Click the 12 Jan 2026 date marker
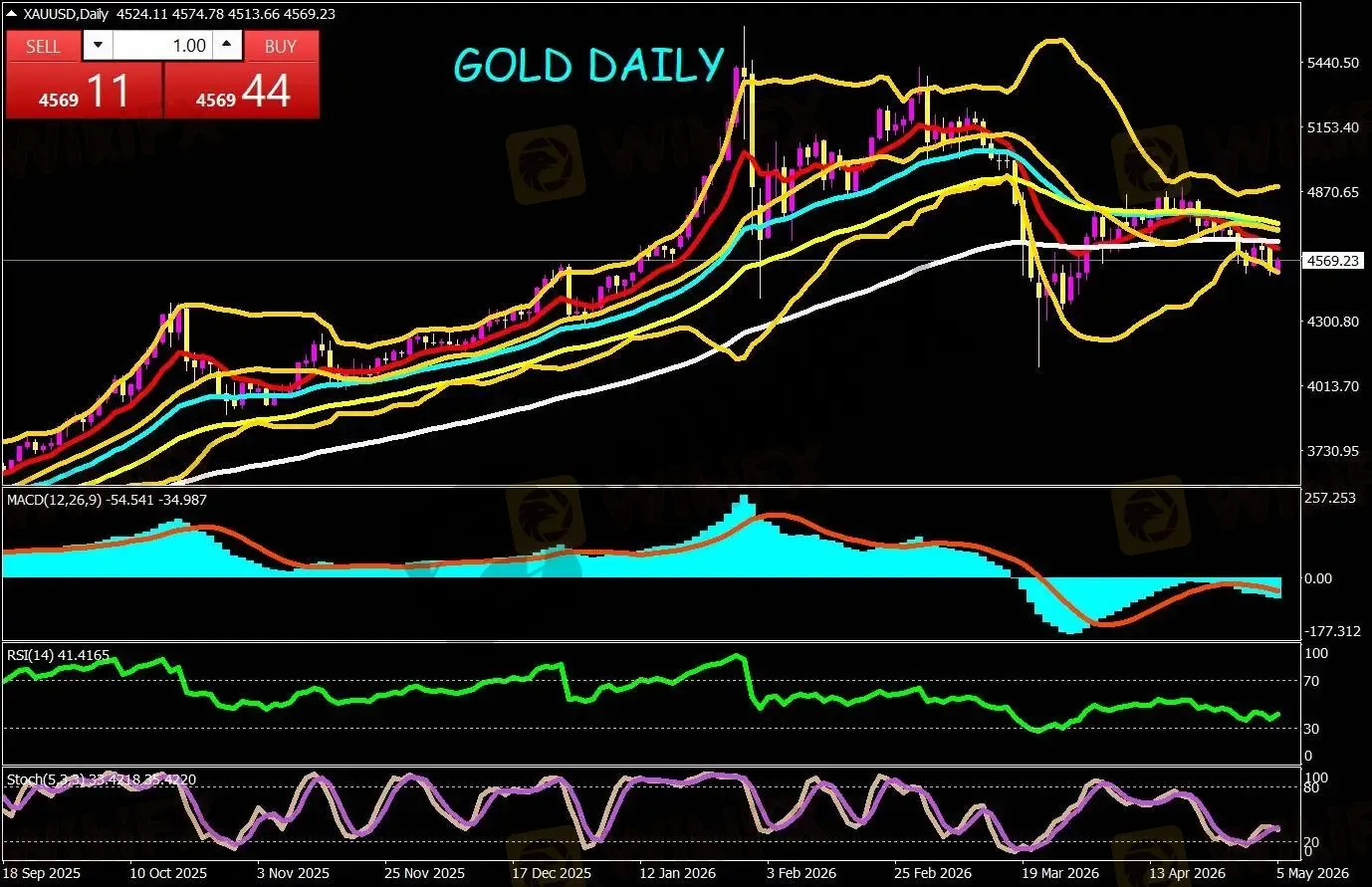1372x887 pixels. click(x=678, y=873)
